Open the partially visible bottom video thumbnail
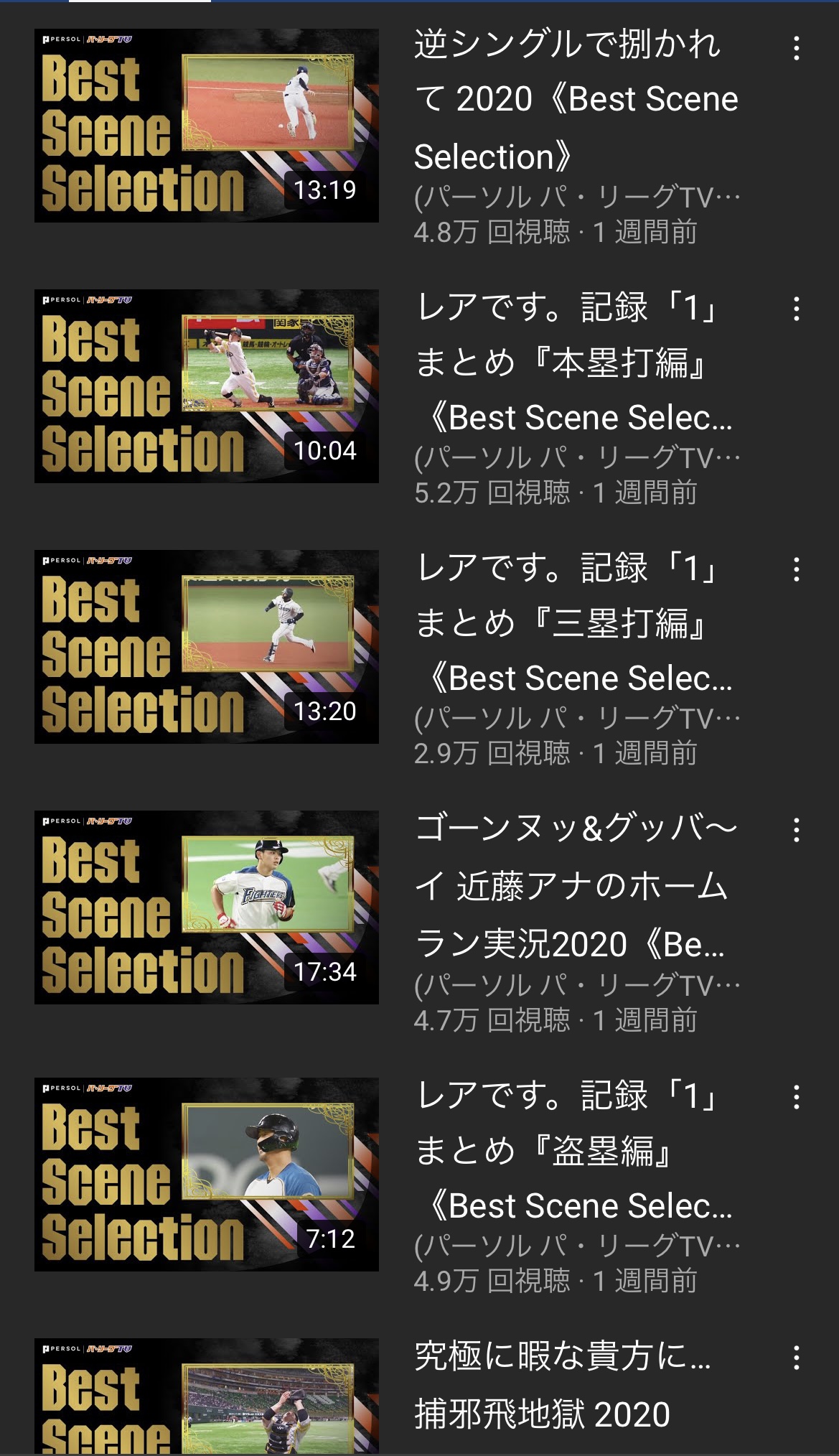 tap(207, 1396)
